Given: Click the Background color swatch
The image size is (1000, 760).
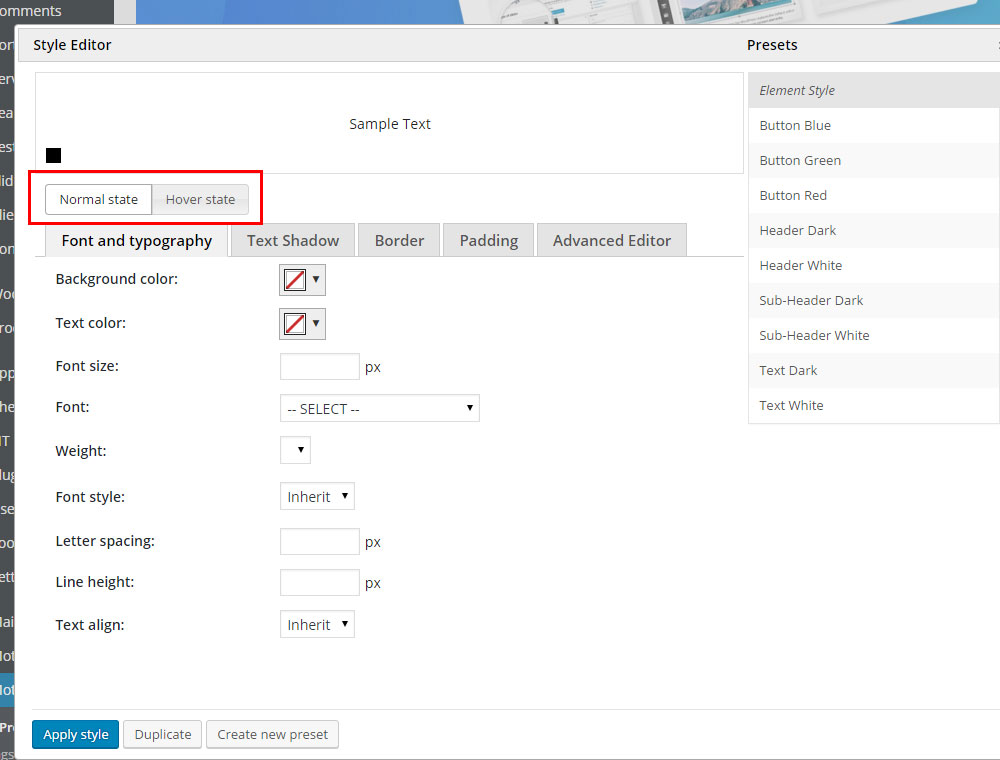Looking at the screenshot, I should 295,280.
